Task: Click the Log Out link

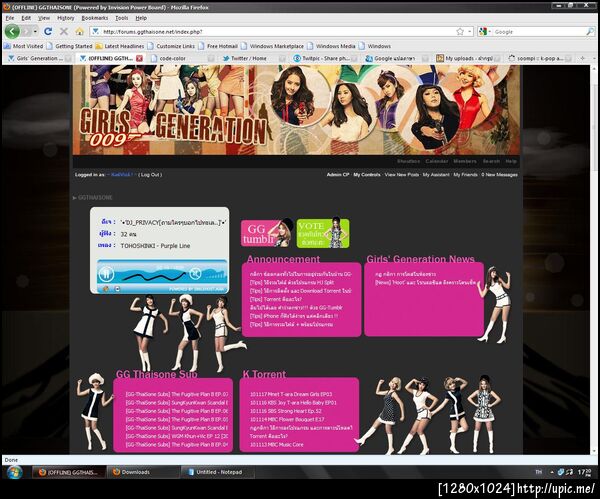Action: (150, 174)
